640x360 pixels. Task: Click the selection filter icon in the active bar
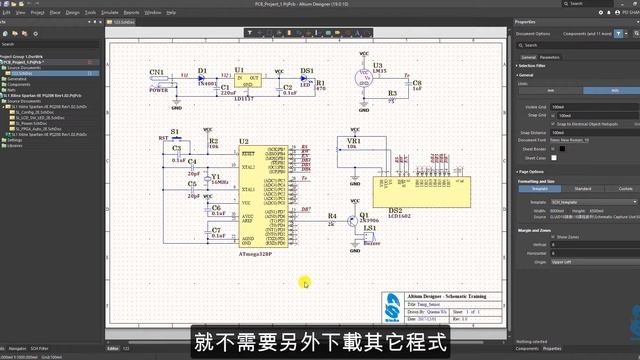(250, 33)
